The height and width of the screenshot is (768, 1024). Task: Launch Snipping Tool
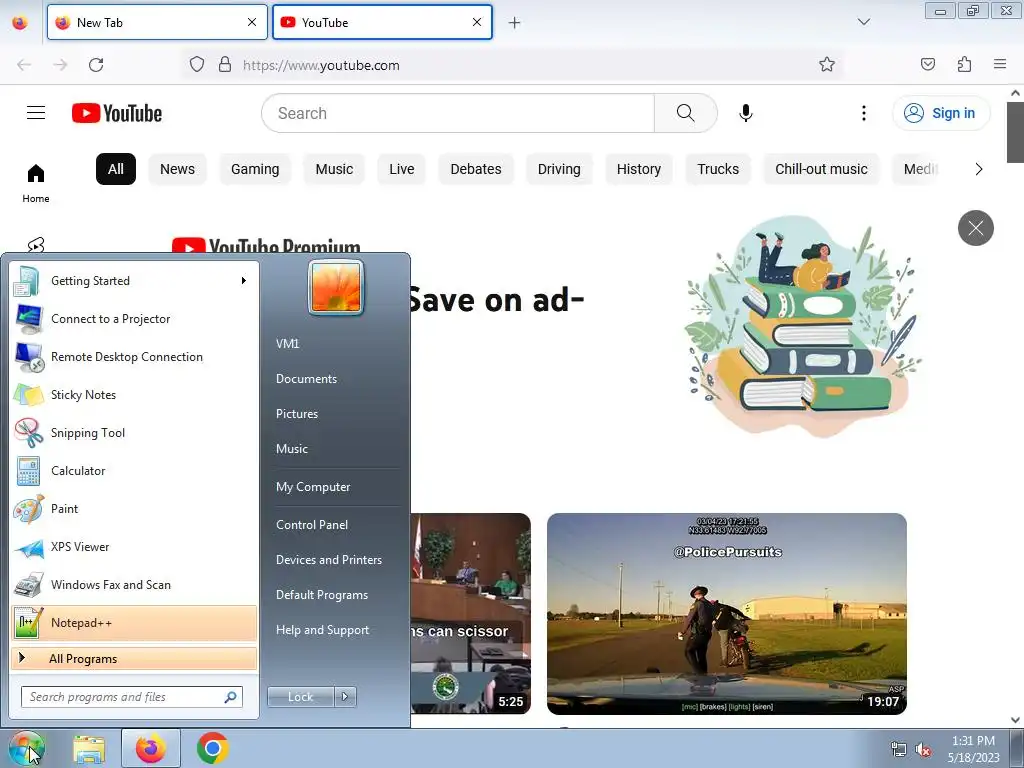click(134, 432)
